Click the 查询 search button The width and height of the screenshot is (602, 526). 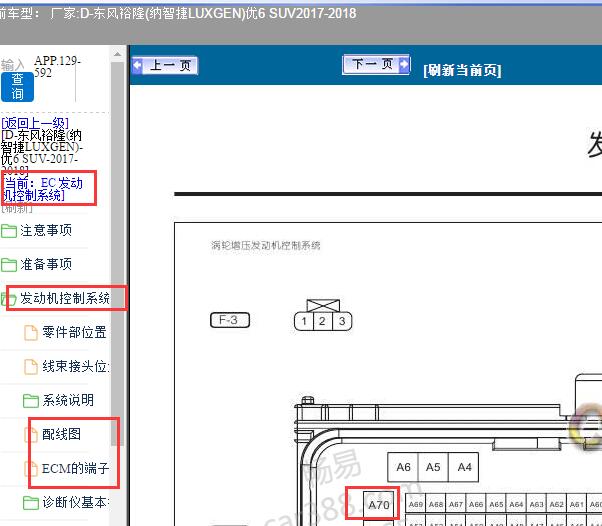coord(17,87)
